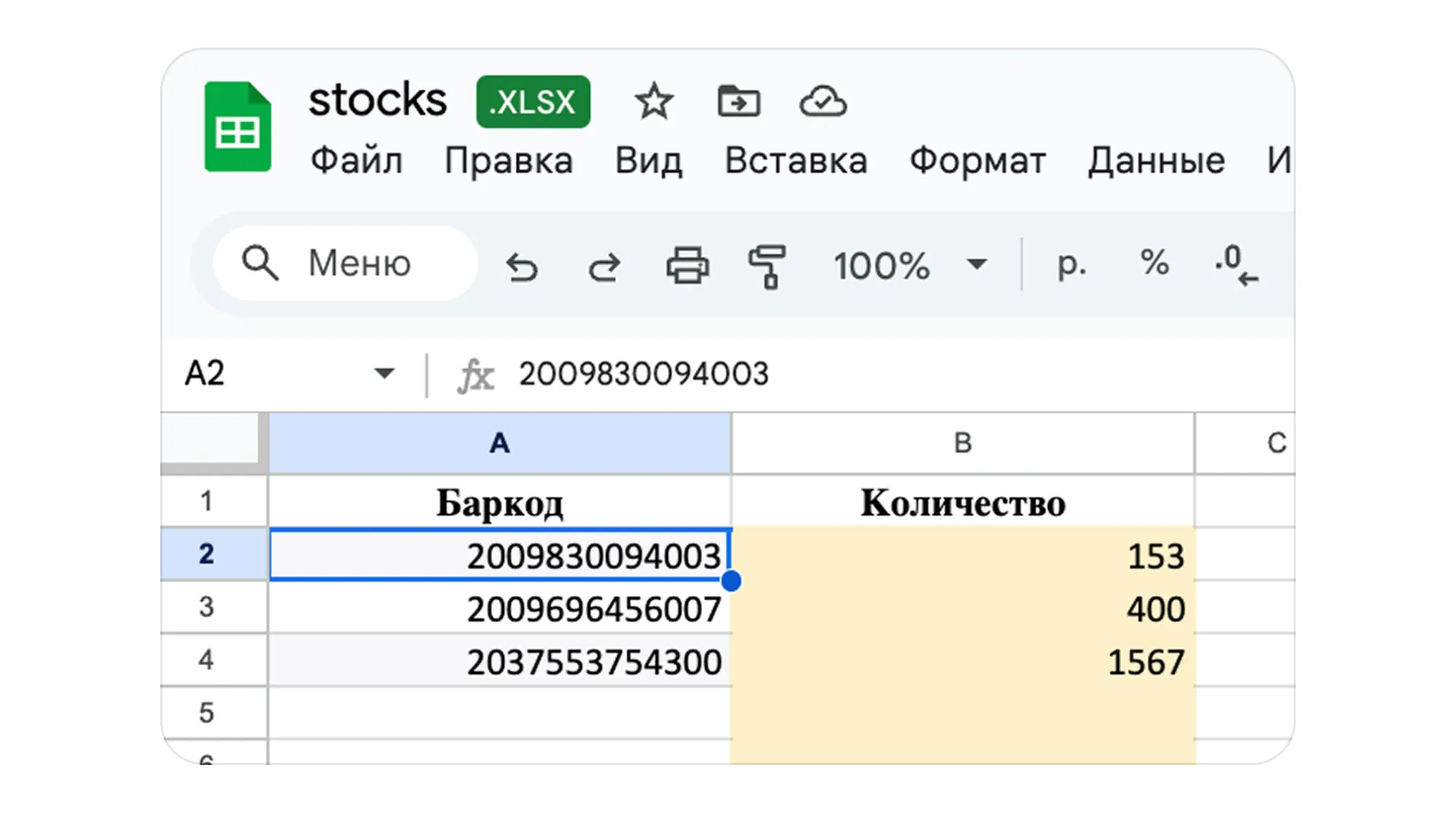Decrease decimal places
Image resolution: width=1456 pixels, height=813 pixels.
[x=1235, y=266]
